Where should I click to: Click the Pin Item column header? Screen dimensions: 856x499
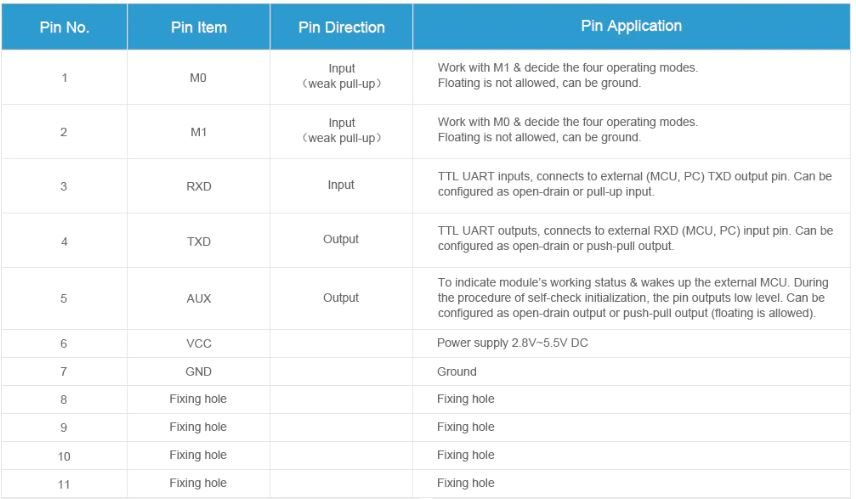tap(199, 27)
